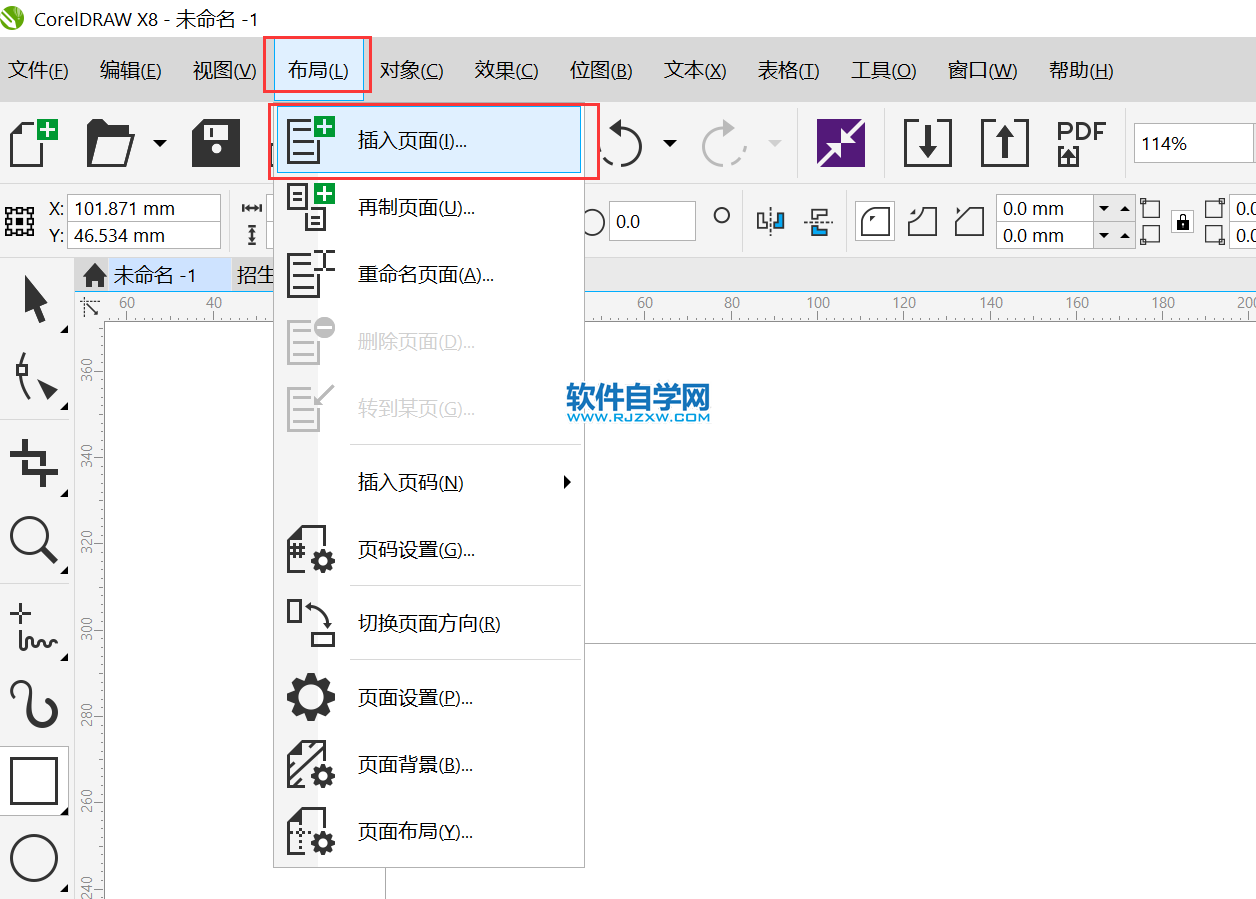
Task: Click the 布局(L) menu
Action: click(x=318, y=70)
